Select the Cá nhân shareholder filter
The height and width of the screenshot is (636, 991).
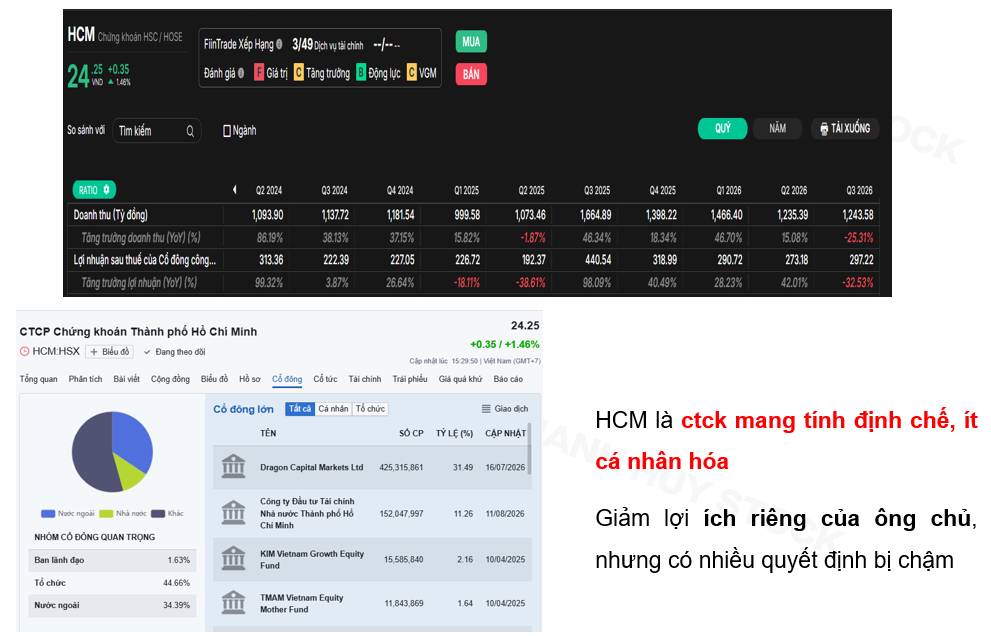click(333, 409)
